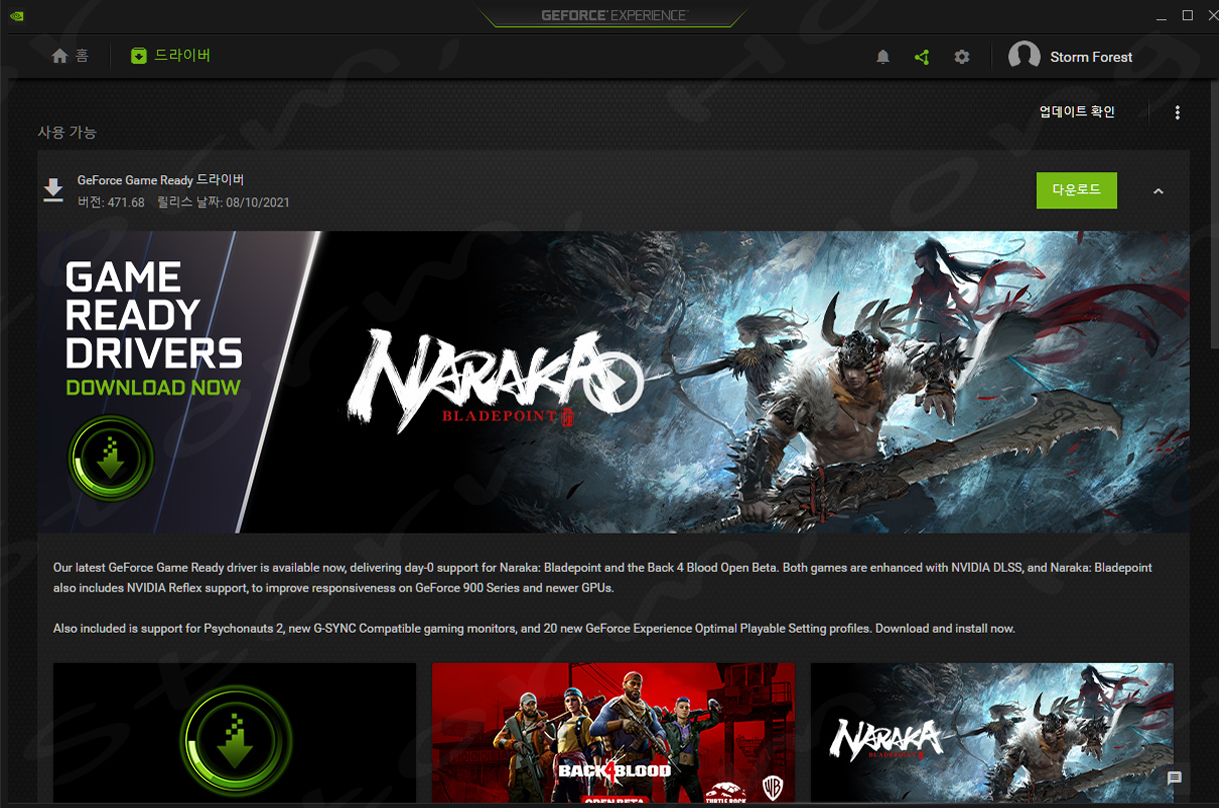Click the Storm Forest profile avatar
Screen dimensions: 1219x808
(1024, 57)
